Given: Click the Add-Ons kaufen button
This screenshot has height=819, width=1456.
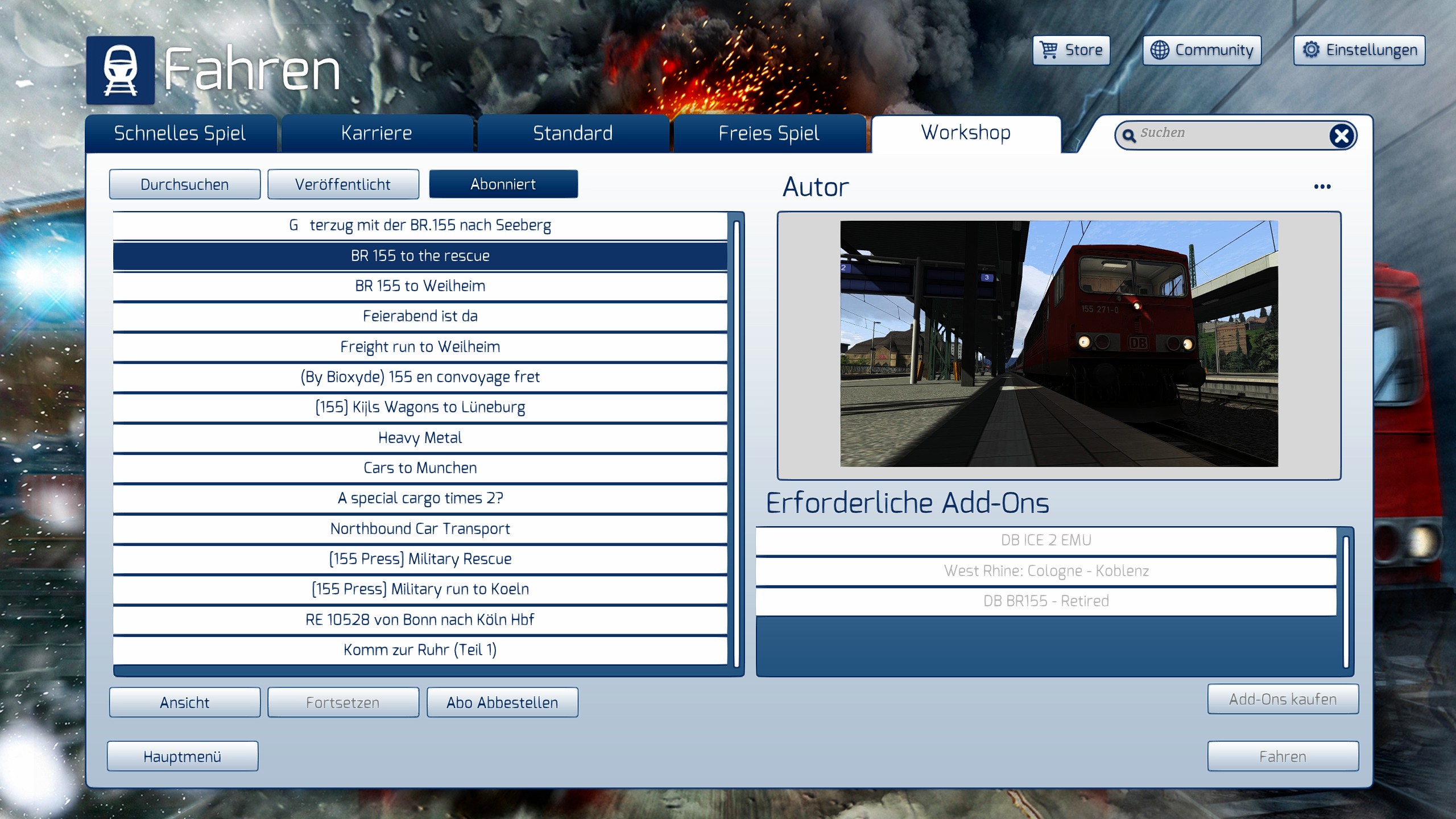Looking at the screenshot, I should (x=1283, y=699).
